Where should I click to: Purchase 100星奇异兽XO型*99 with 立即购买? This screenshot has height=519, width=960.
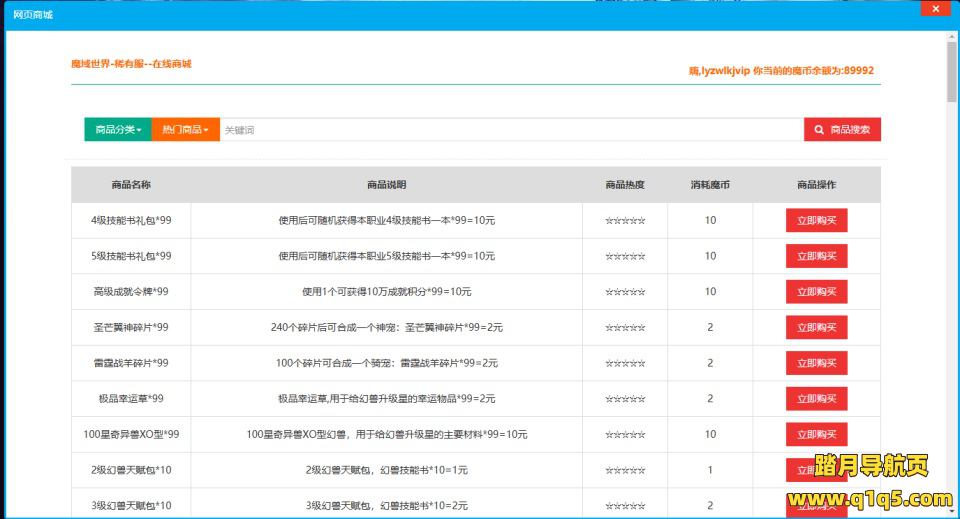[x=816, y=435]
